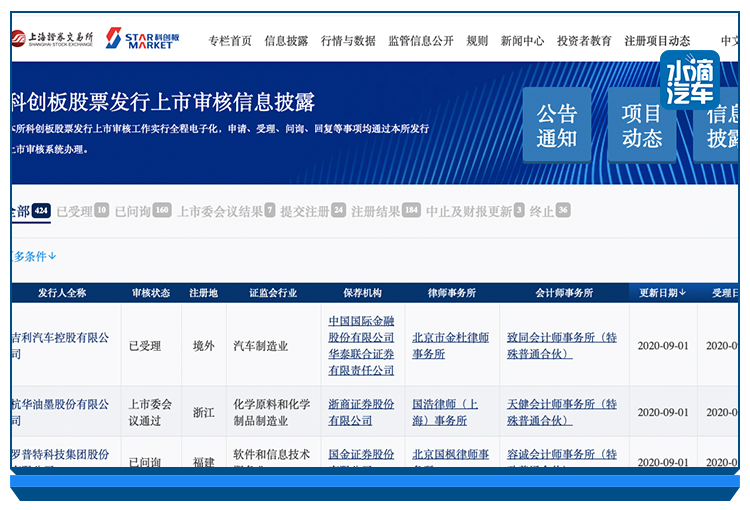
Task: Click the 审核状态 column header
Action: [x=151, y=293]
